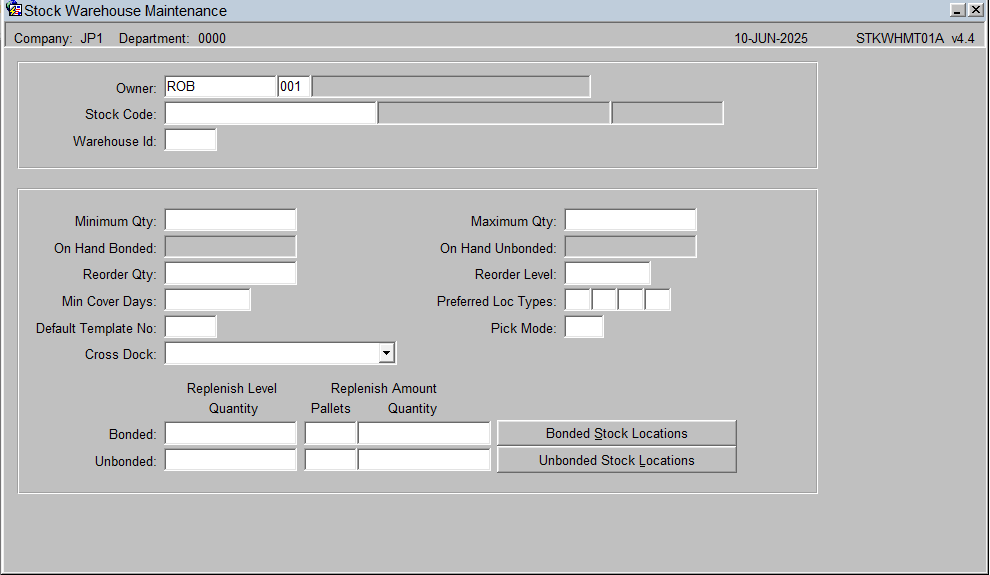Select the Pick Mode field
This screenshot has width=990, height=575.
(583, 327)
